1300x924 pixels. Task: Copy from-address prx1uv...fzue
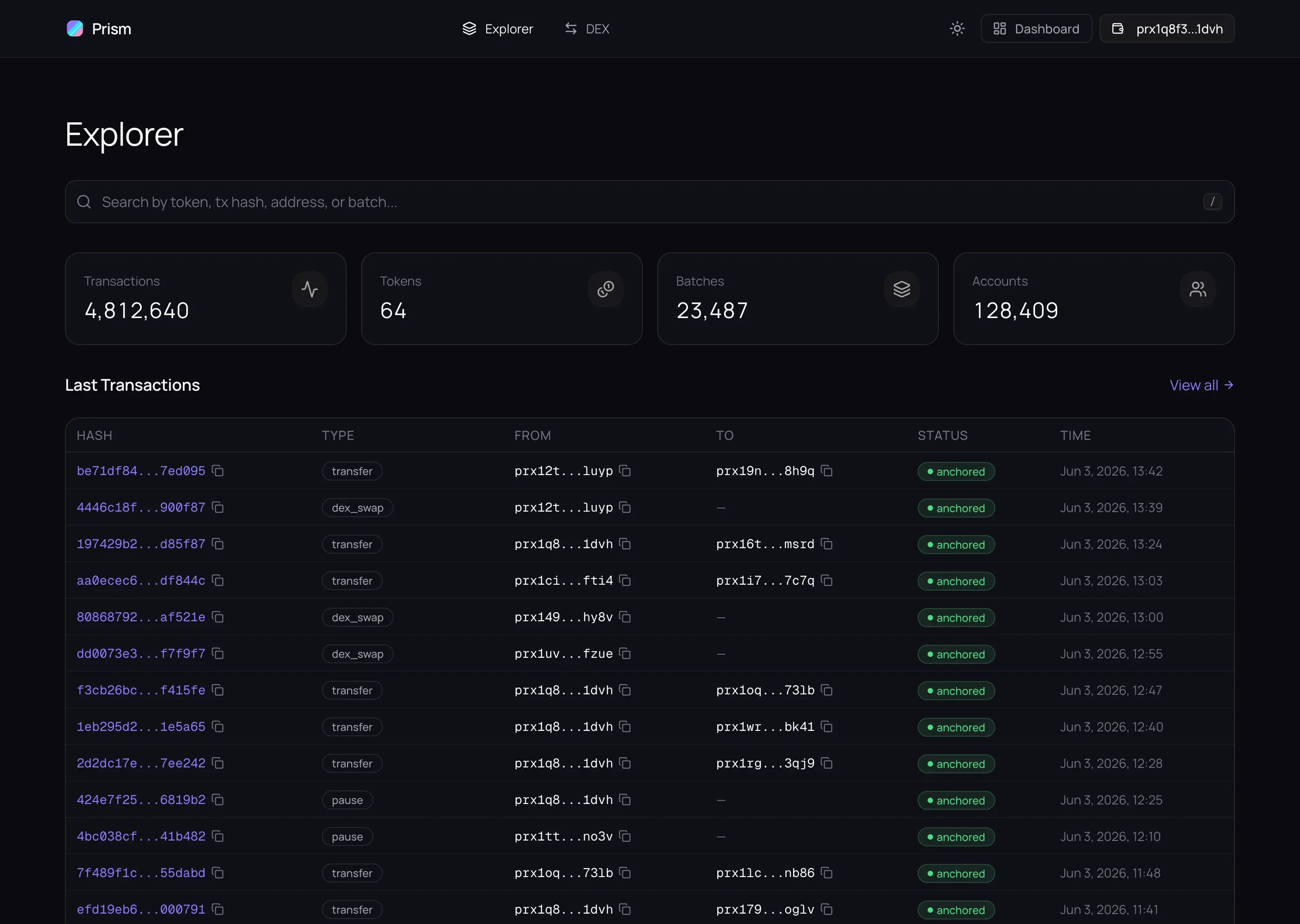pyautogui.click(x=625, y=653)
